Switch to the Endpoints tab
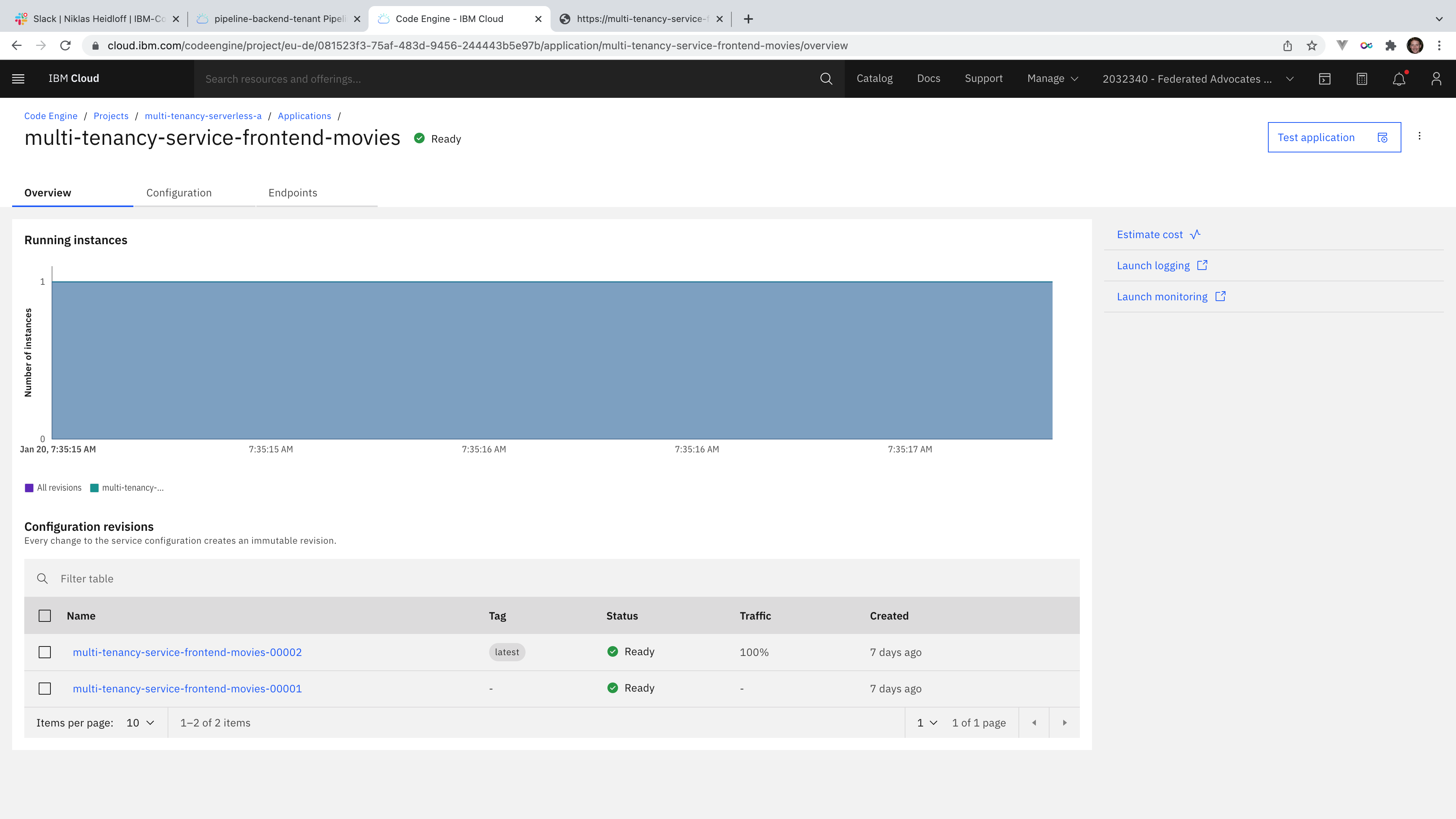 click(293, 193)
